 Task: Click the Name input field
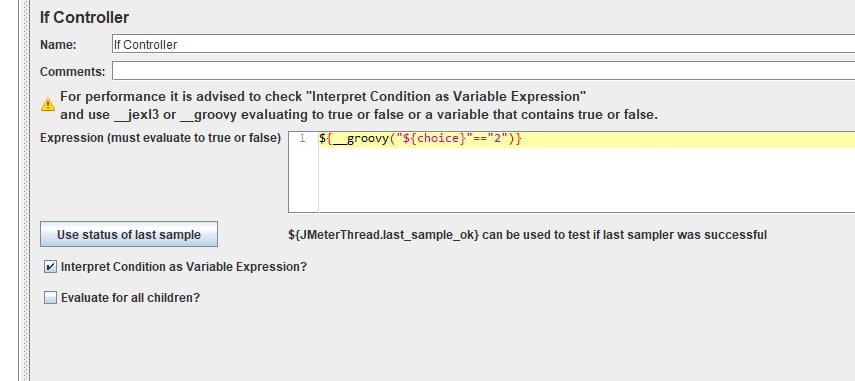(x=483, y=44)
